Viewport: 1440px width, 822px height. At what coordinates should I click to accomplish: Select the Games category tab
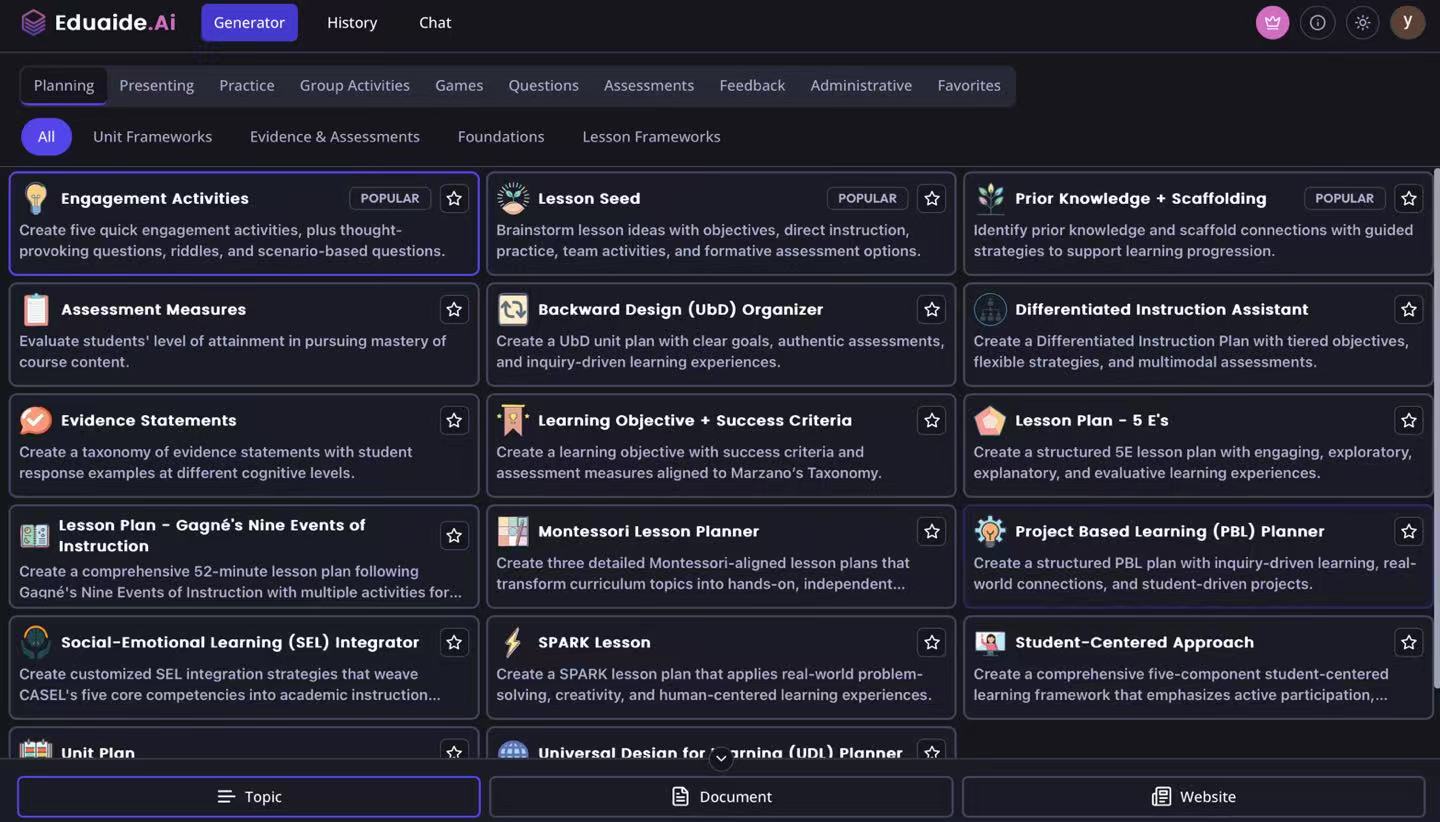pos(459,85)
